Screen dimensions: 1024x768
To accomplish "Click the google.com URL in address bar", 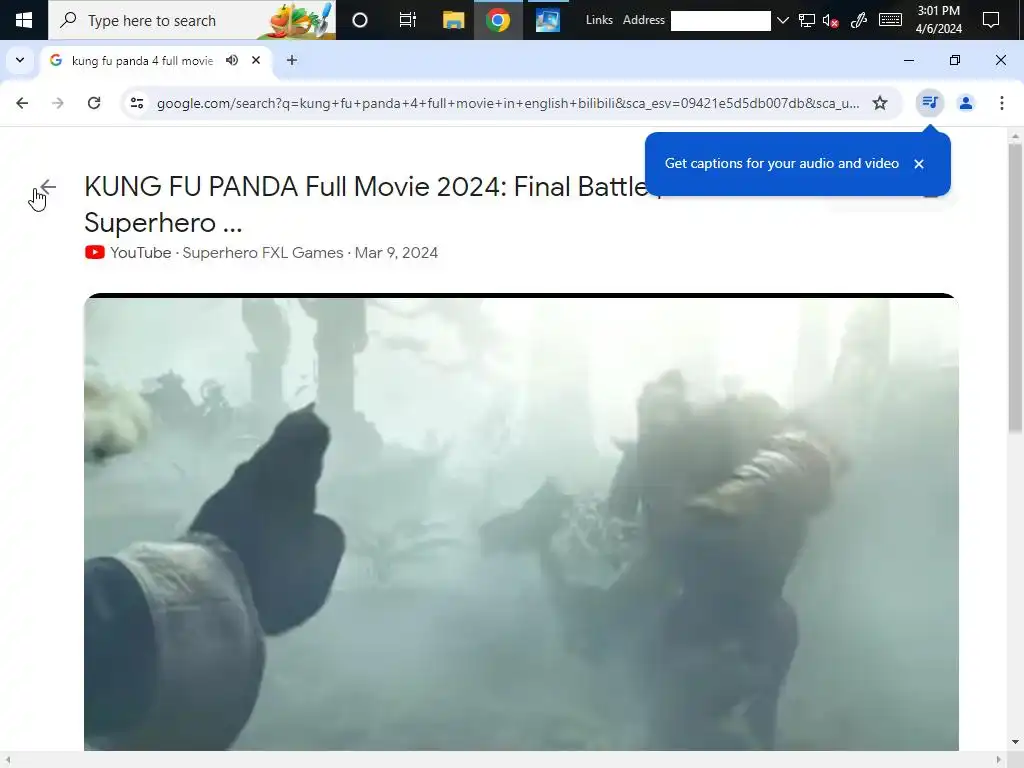I will coord(508,103).
